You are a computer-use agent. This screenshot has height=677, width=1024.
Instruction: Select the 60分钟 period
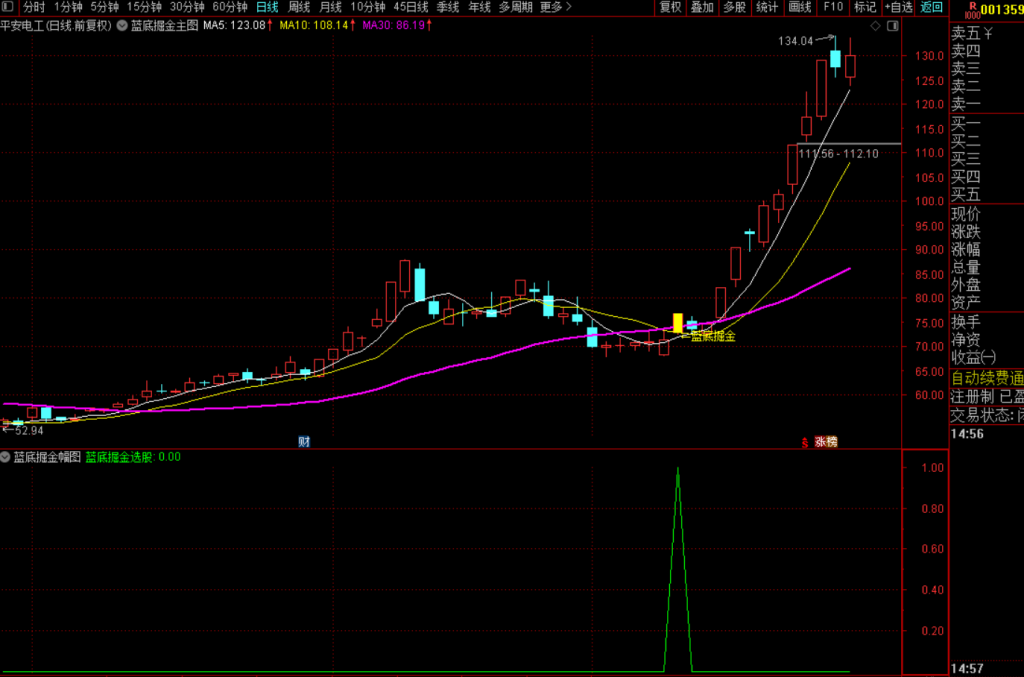coord(230,7)
